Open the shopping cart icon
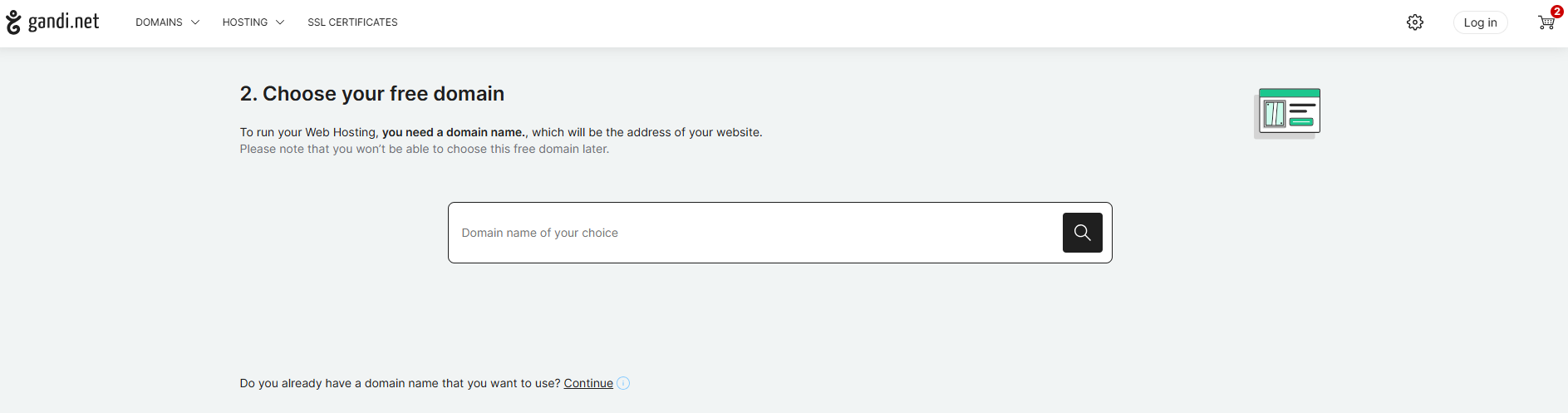Image resolution: width=1568 pixels, height=413 pixels. point(1546,23)
